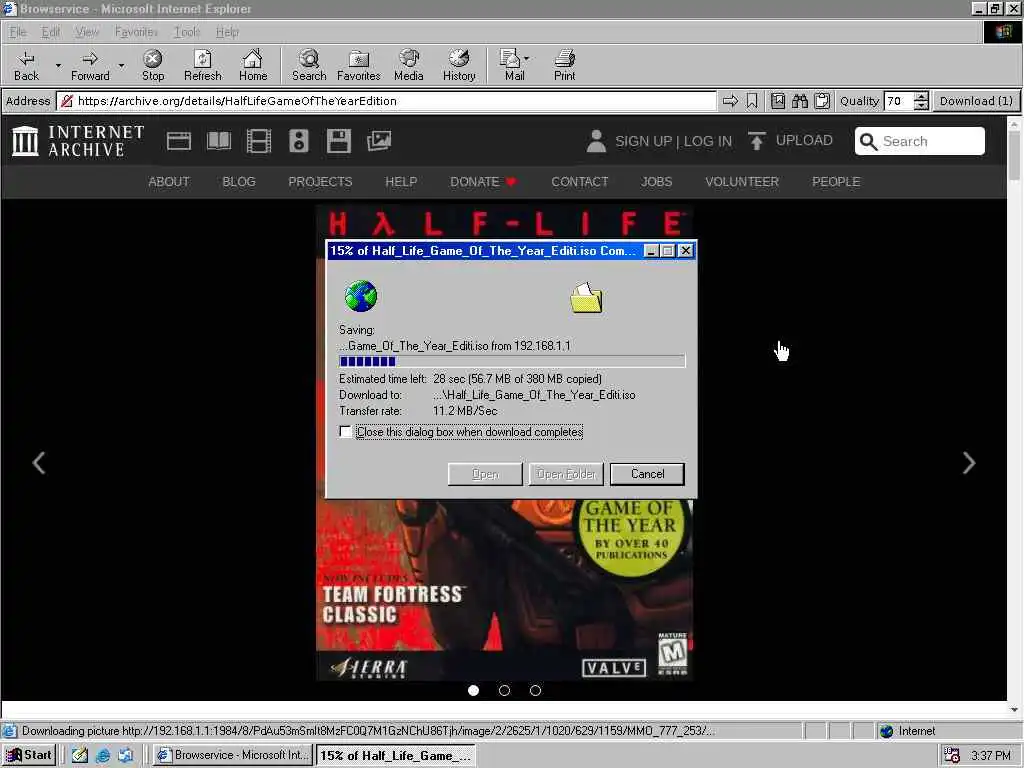Open the Search pane from toolbar
This screenshot has height=768, width=1024.
coord(309,66)
